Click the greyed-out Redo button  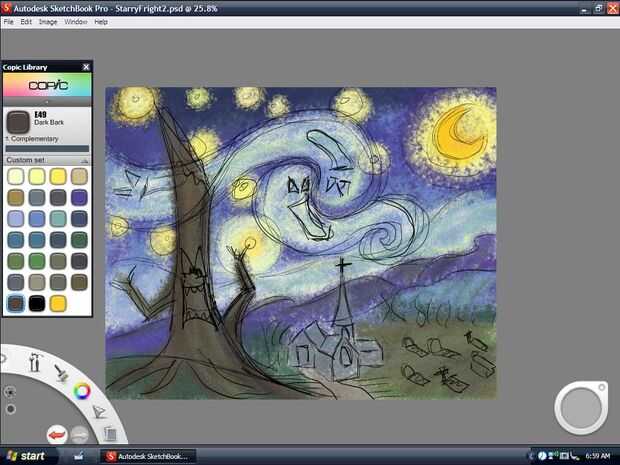[79, 435]
